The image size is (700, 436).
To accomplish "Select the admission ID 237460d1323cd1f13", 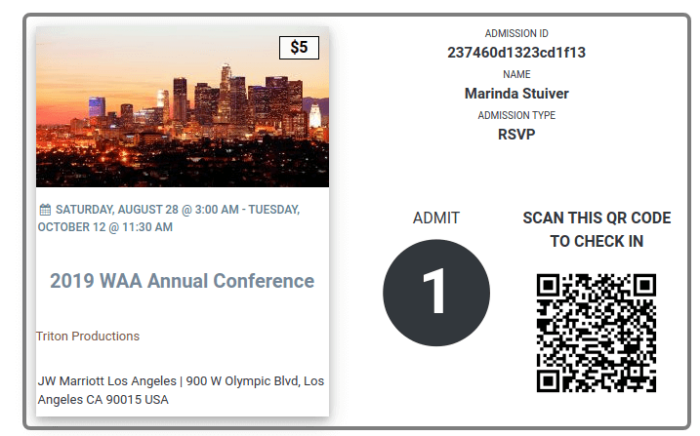I will click(x=517, y=53).
